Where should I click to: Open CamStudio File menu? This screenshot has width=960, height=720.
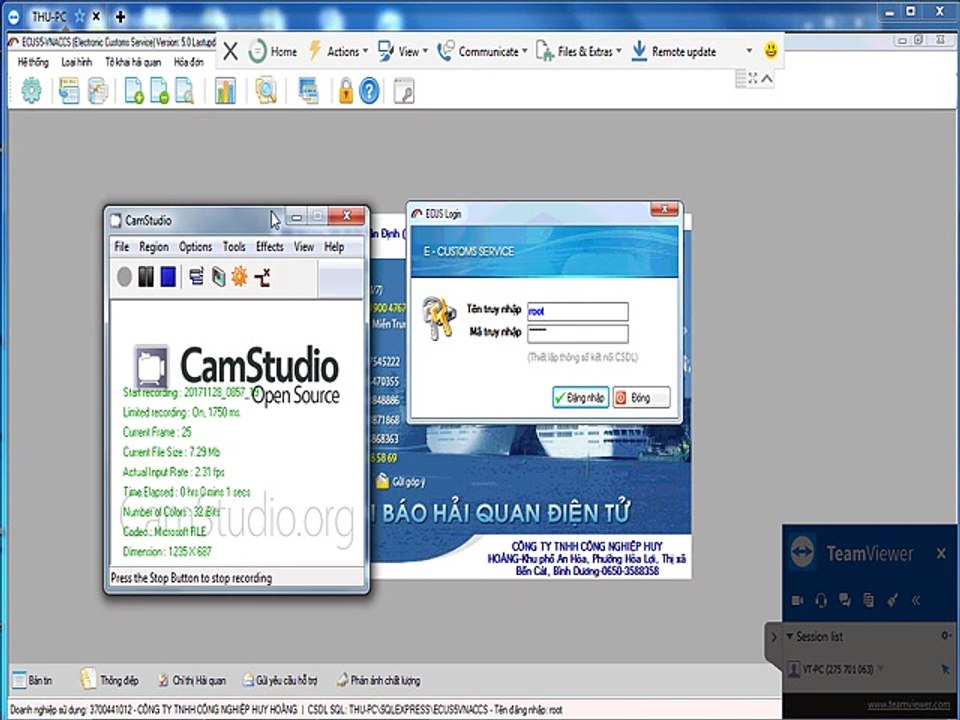point(121,247)
